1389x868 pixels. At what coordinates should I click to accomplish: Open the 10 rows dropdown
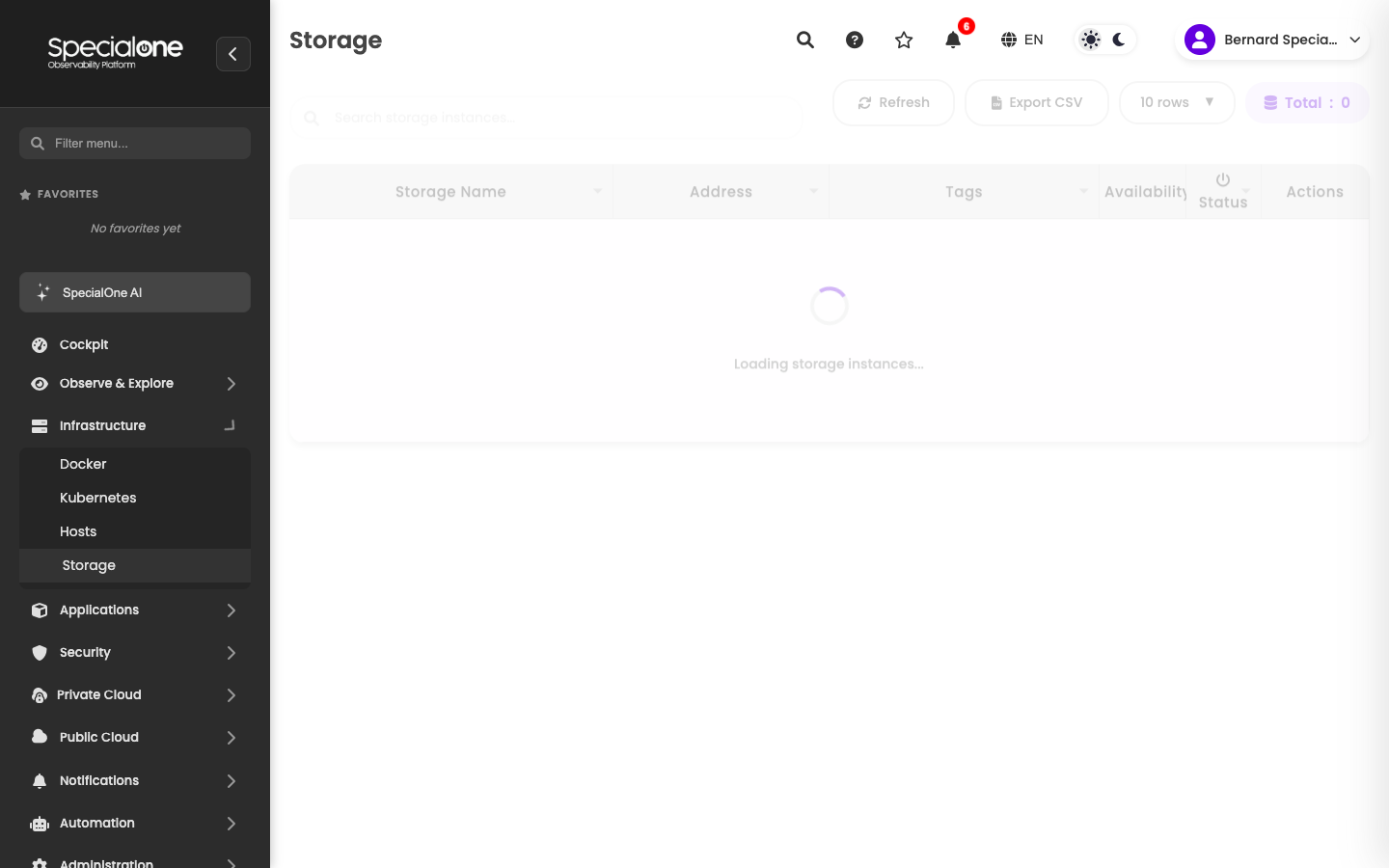pos(1177,102)
